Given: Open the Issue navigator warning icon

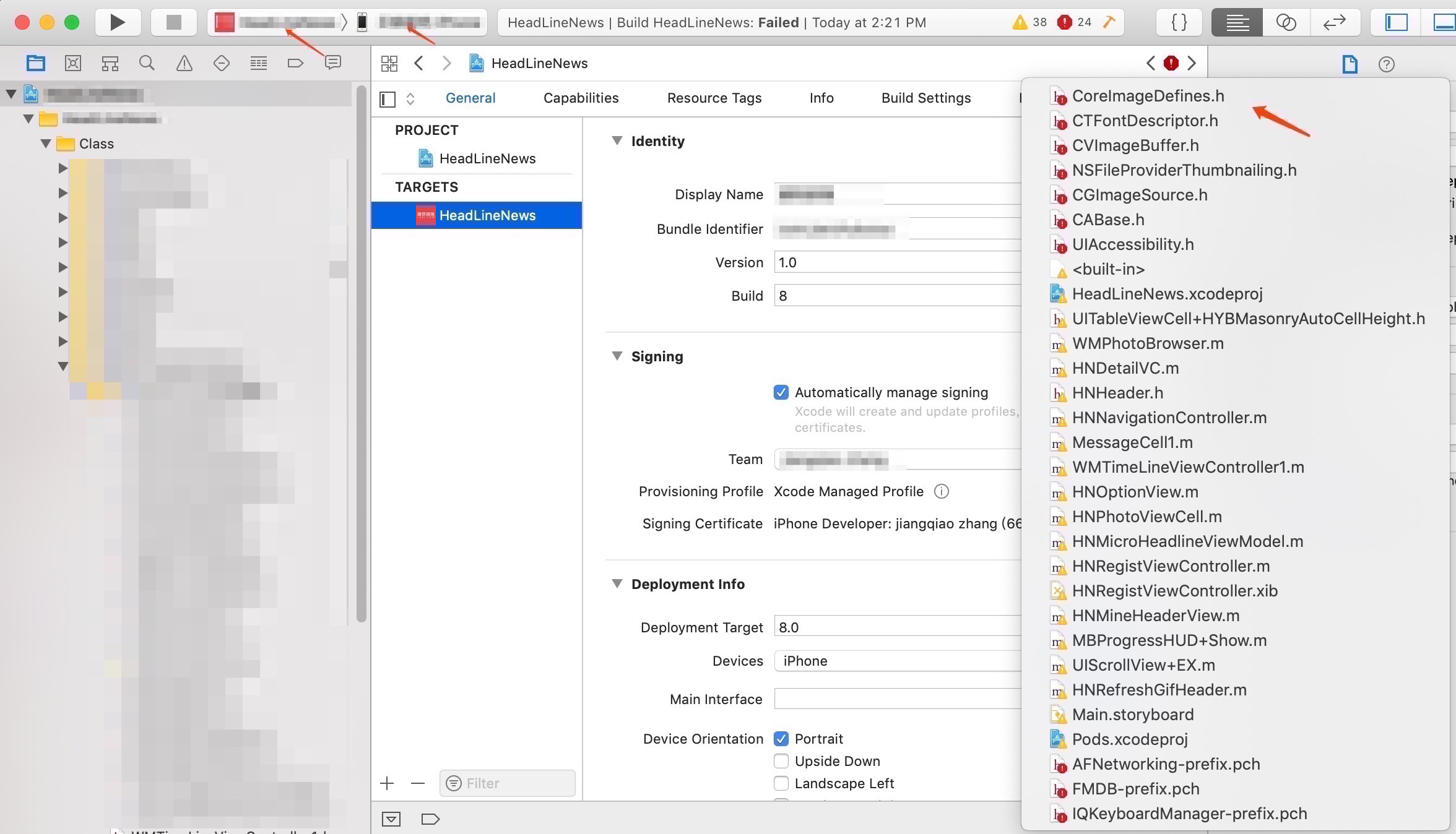Looking at the screenshot, I should point(184,63).
